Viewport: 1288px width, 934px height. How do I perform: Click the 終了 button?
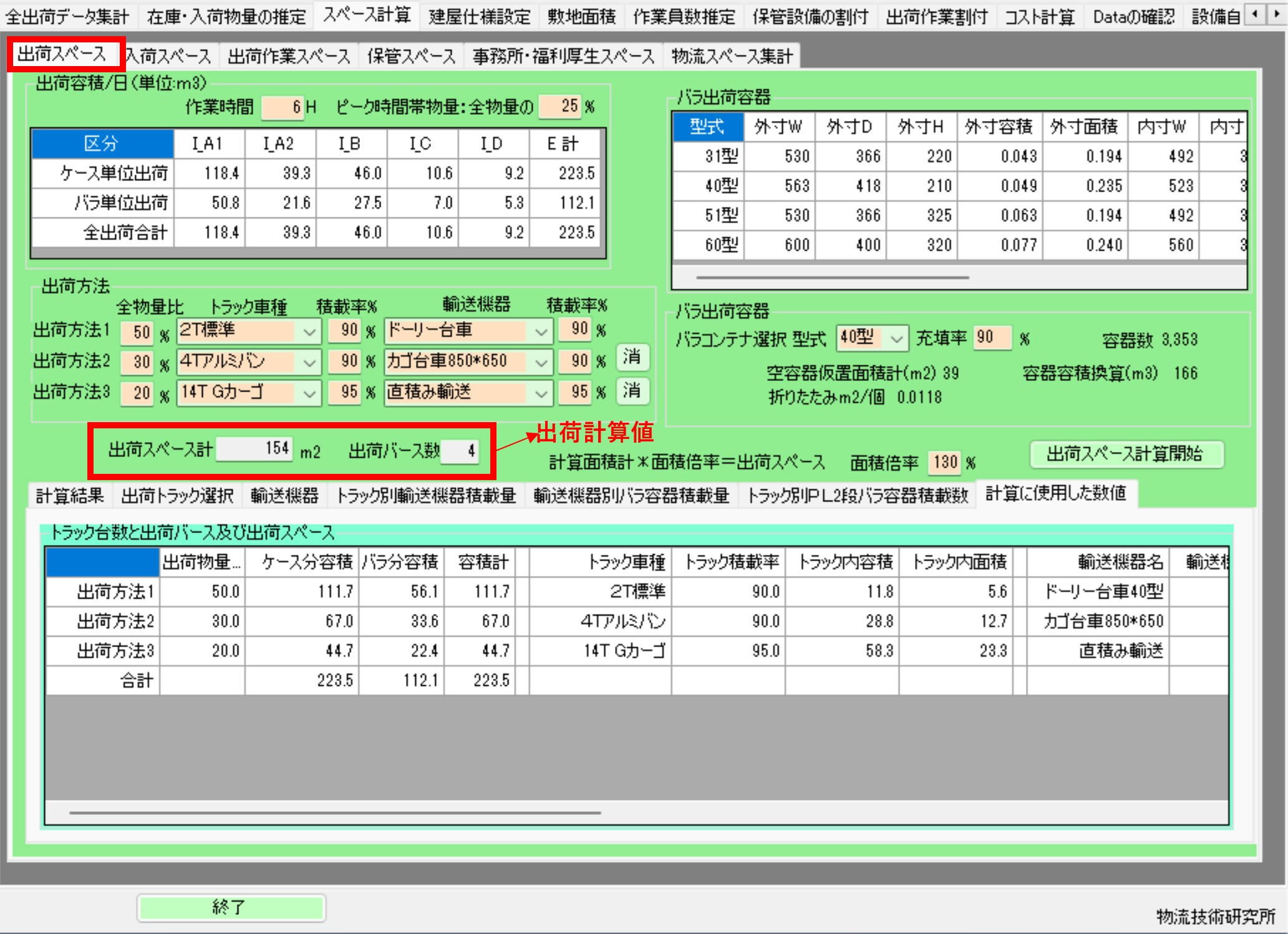(231, 907)
